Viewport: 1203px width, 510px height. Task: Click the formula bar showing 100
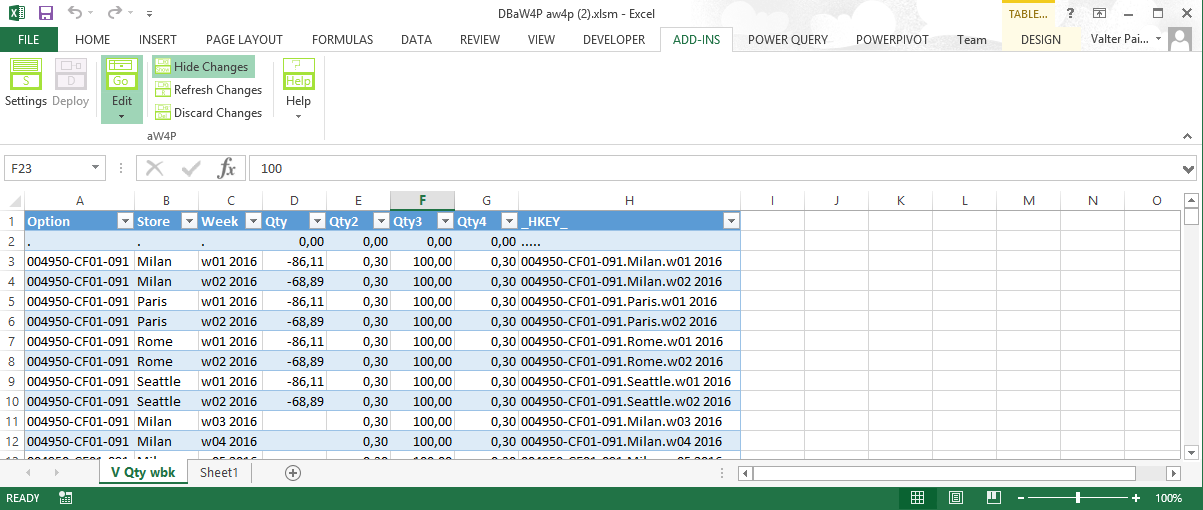(714, 168)
